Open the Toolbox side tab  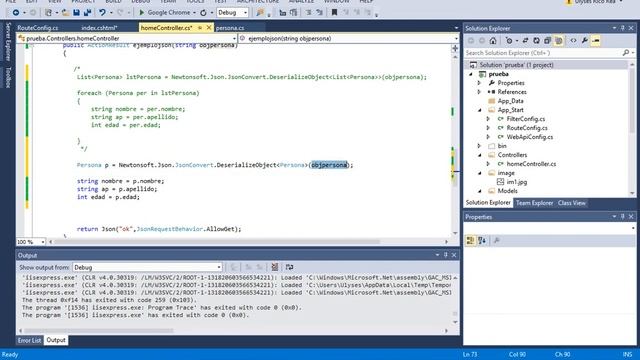point(8,78)
